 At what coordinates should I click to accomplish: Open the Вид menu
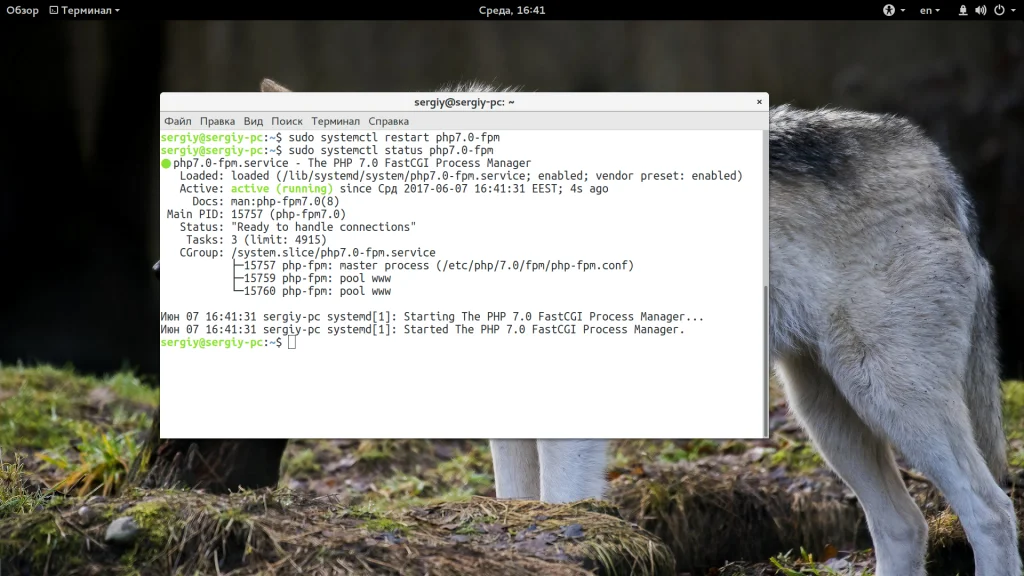pos(253,121)
